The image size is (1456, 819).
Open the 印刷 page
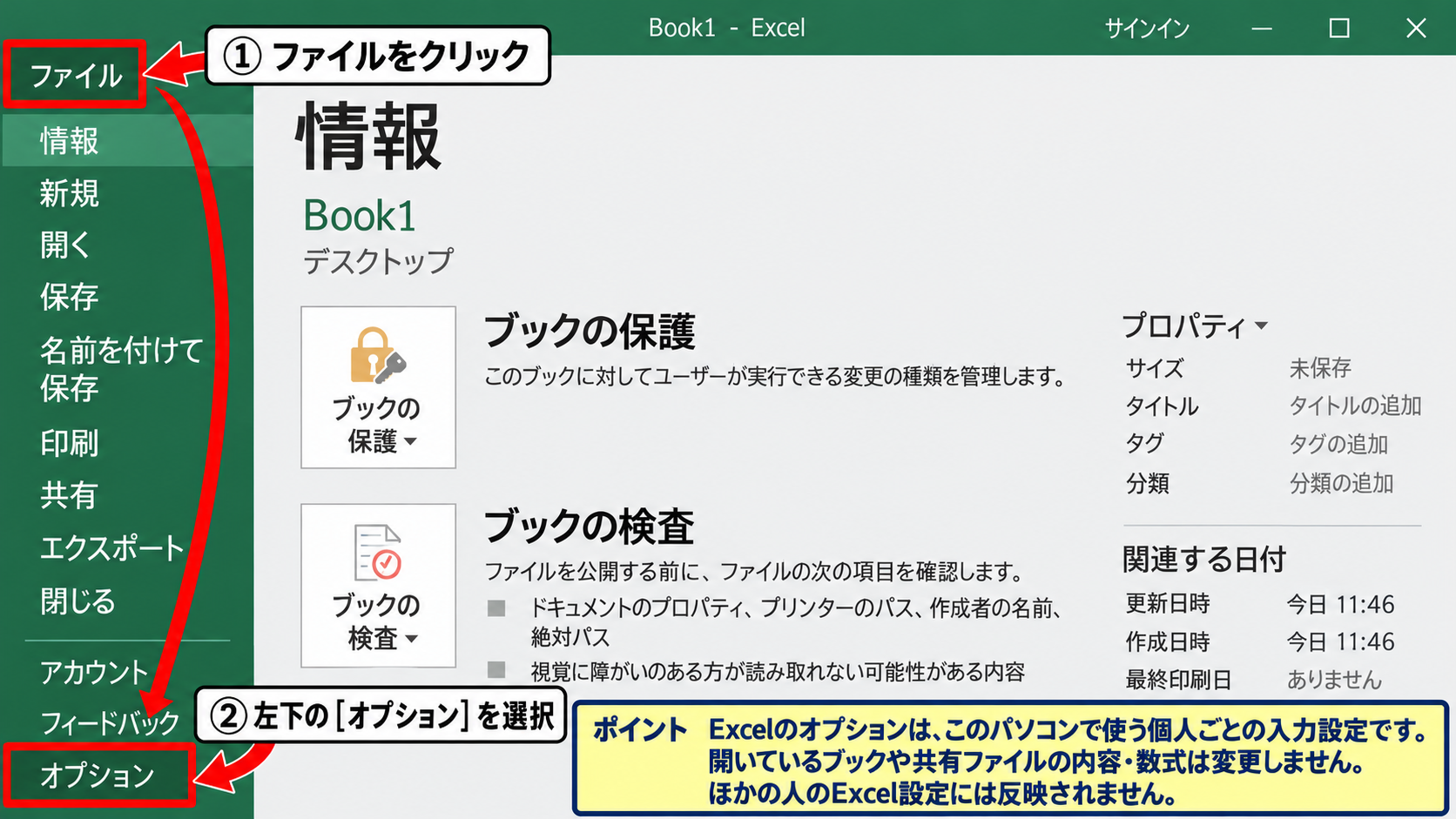click(x=70, y=444)
